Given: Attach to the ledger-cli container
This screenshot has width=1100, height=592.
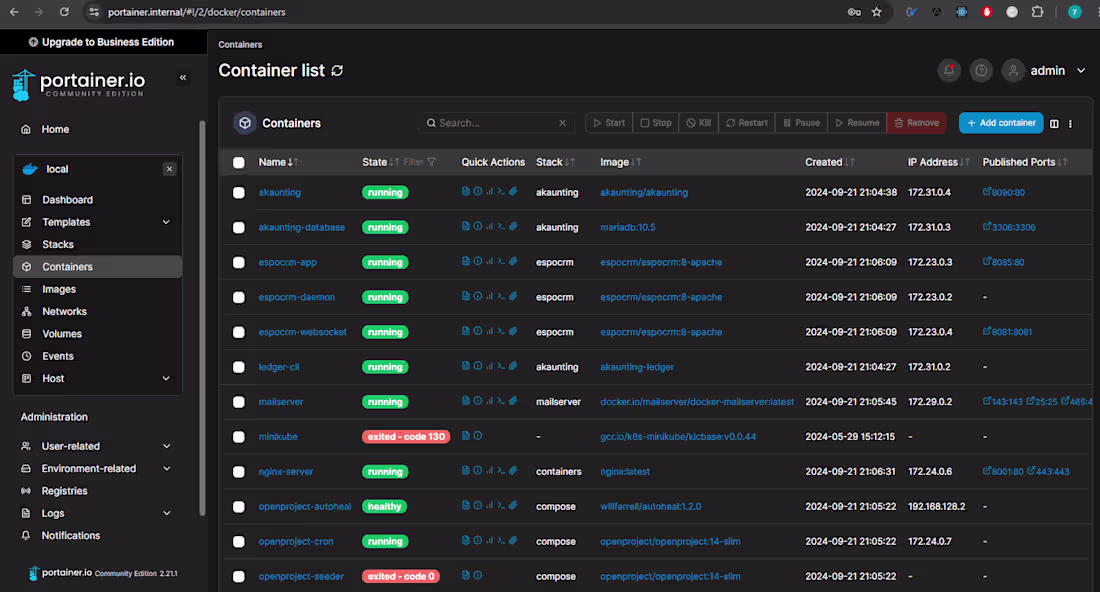Looking at the screenshot, I should coord(513,366).
